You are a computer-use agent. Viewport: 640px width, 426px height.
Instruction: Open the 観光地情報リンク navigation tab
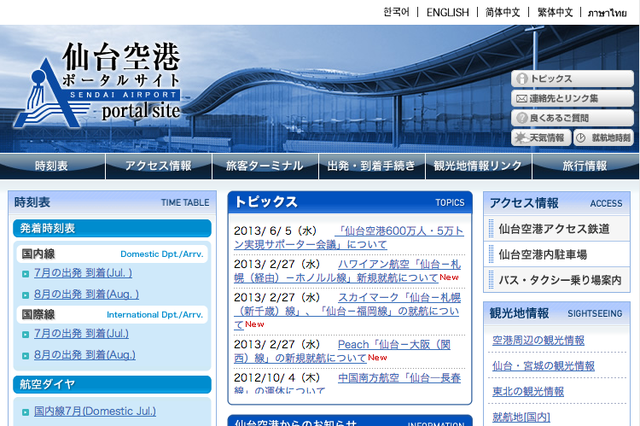click(x=478, y=166)
